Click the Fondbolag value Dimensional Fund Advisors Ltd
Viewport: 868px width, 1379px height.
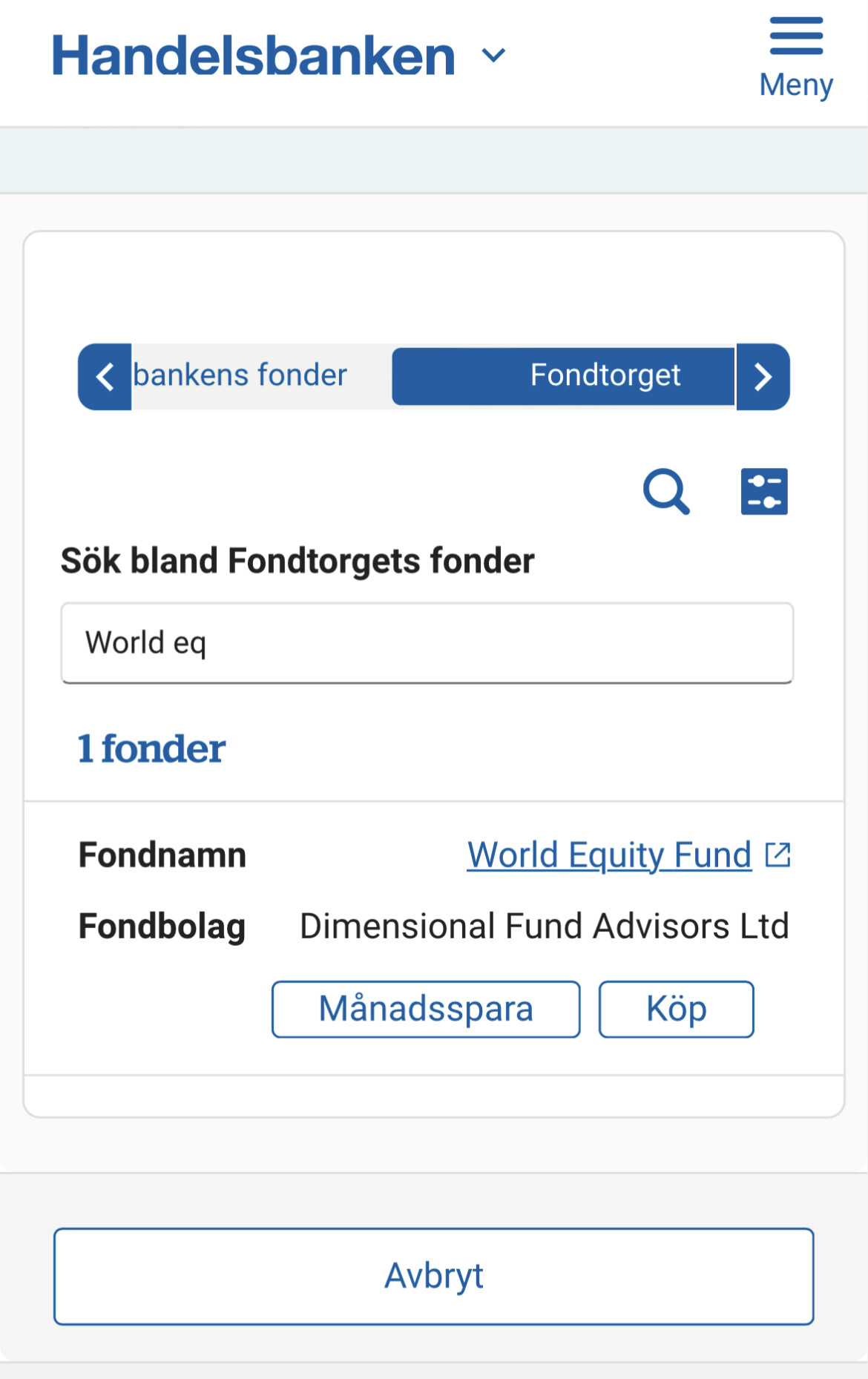point(544,926)
